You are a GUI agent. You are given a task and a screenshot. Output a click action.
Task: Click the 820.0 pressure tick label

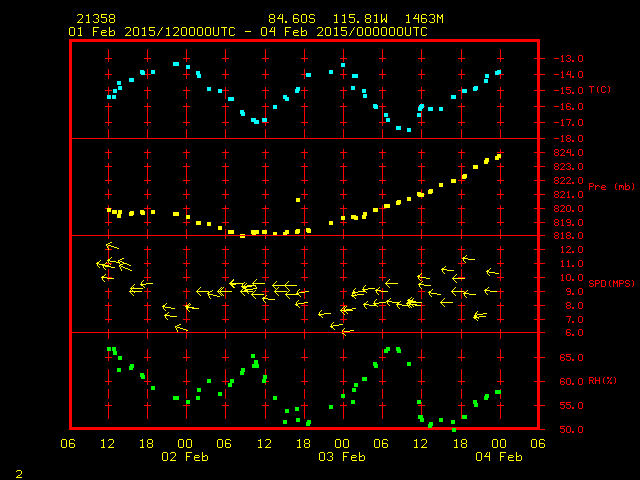pyautogui.click(x=569, y=209)
